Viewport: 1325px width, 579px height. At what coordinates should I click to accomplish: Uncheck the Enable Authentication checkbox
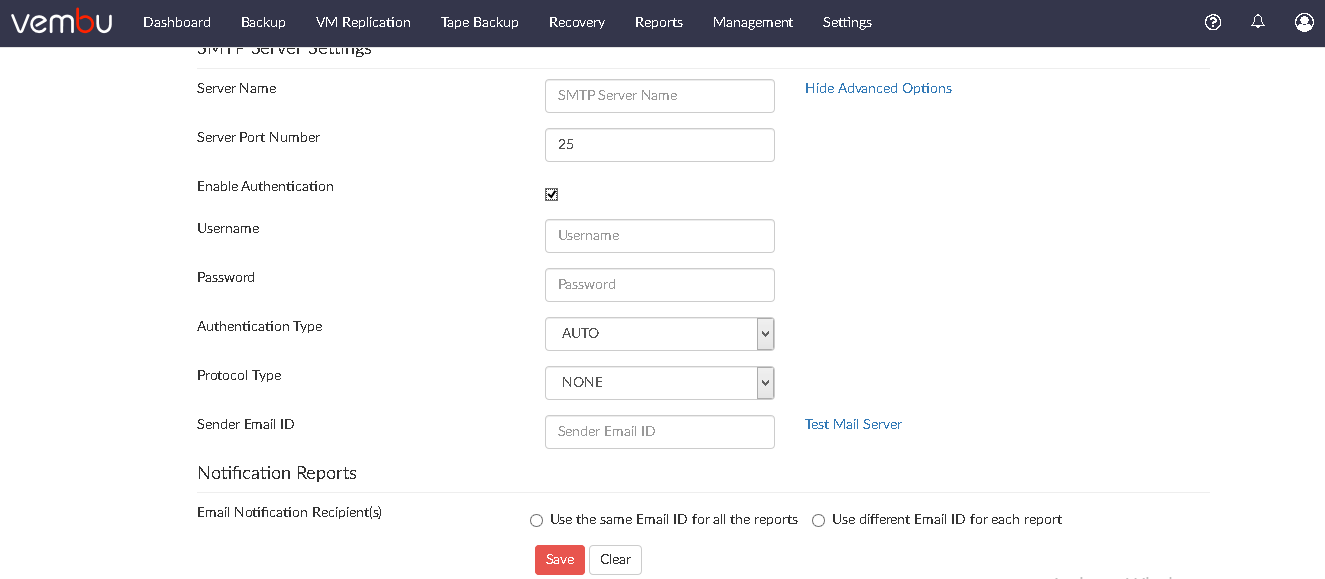(x=551, y=194)
